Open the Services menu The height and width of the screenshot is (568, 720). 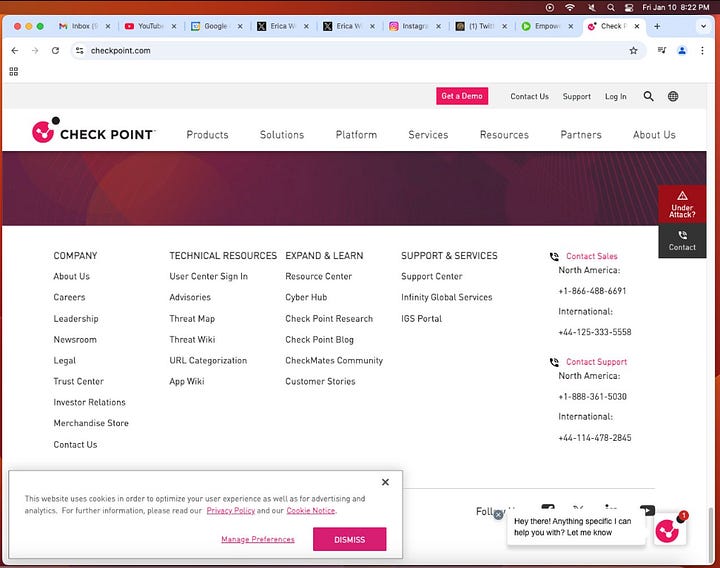(x=428, y=135)
